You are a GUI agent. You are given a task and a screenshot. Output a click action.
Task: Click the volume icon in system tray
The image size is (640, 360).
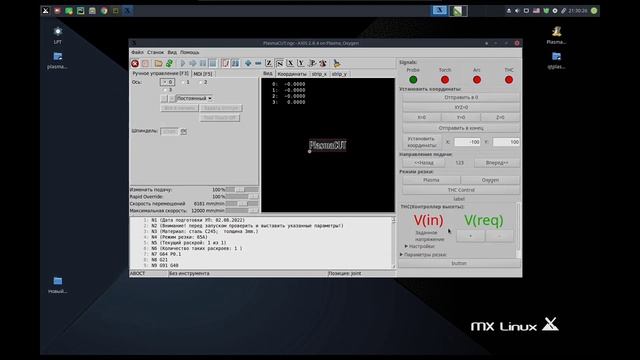tap(517, 11)
